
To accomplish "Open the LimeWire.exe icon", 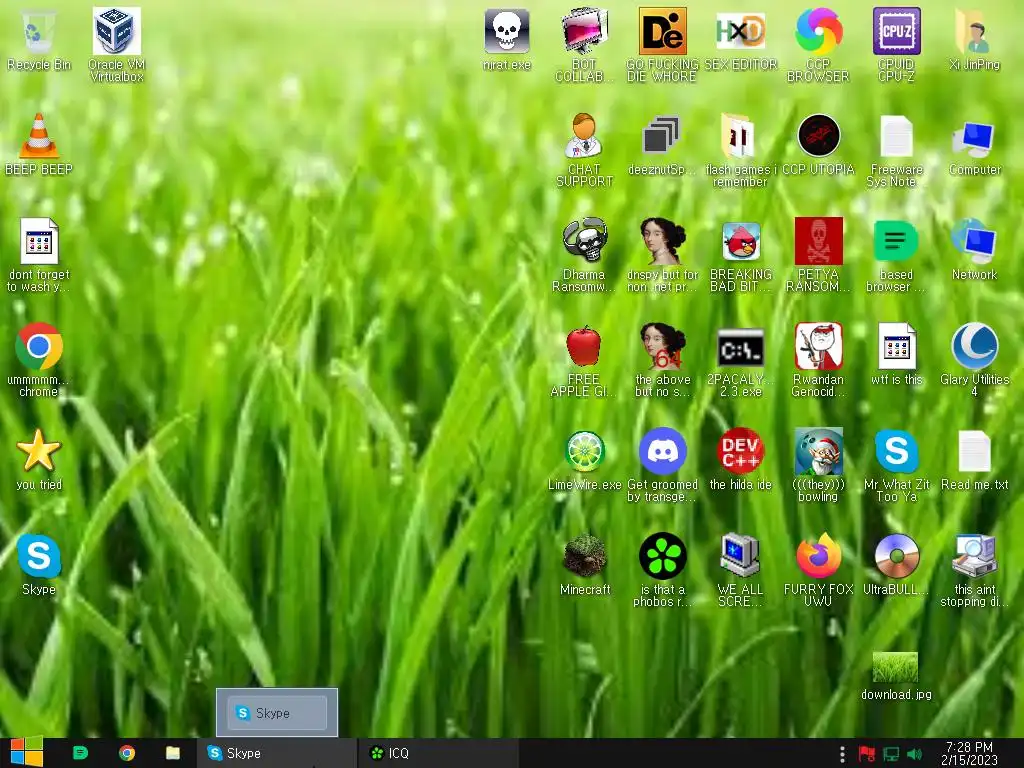I will coord(584,451).
